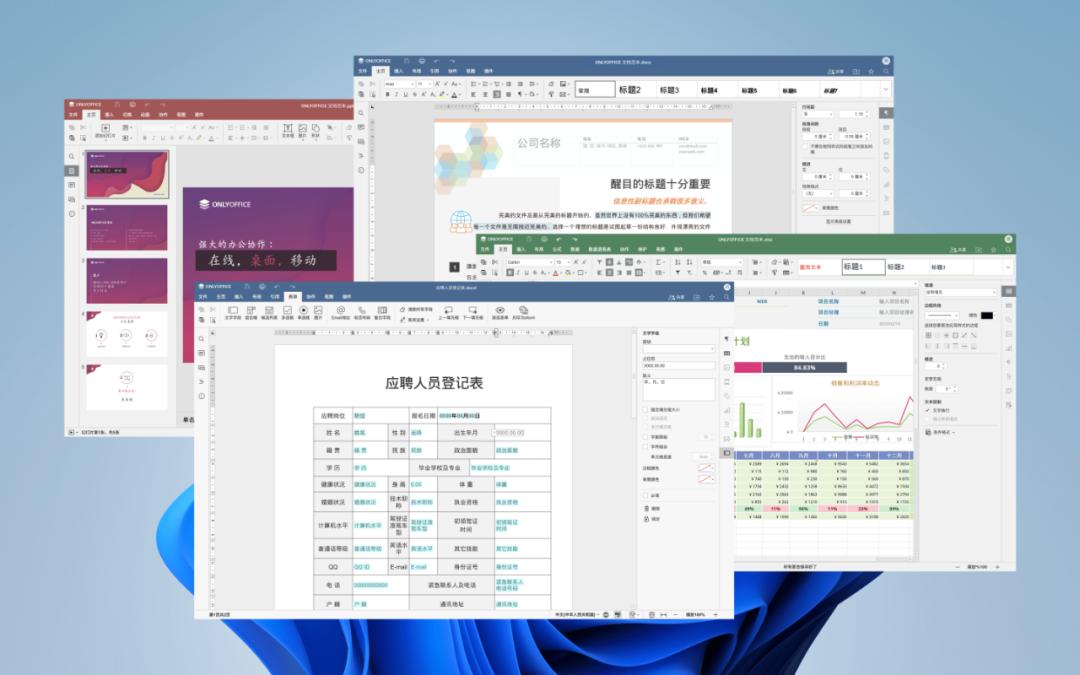Click the View Form preview icon
The width and height of the screenshot is (1080, 675).
(499, 310)
